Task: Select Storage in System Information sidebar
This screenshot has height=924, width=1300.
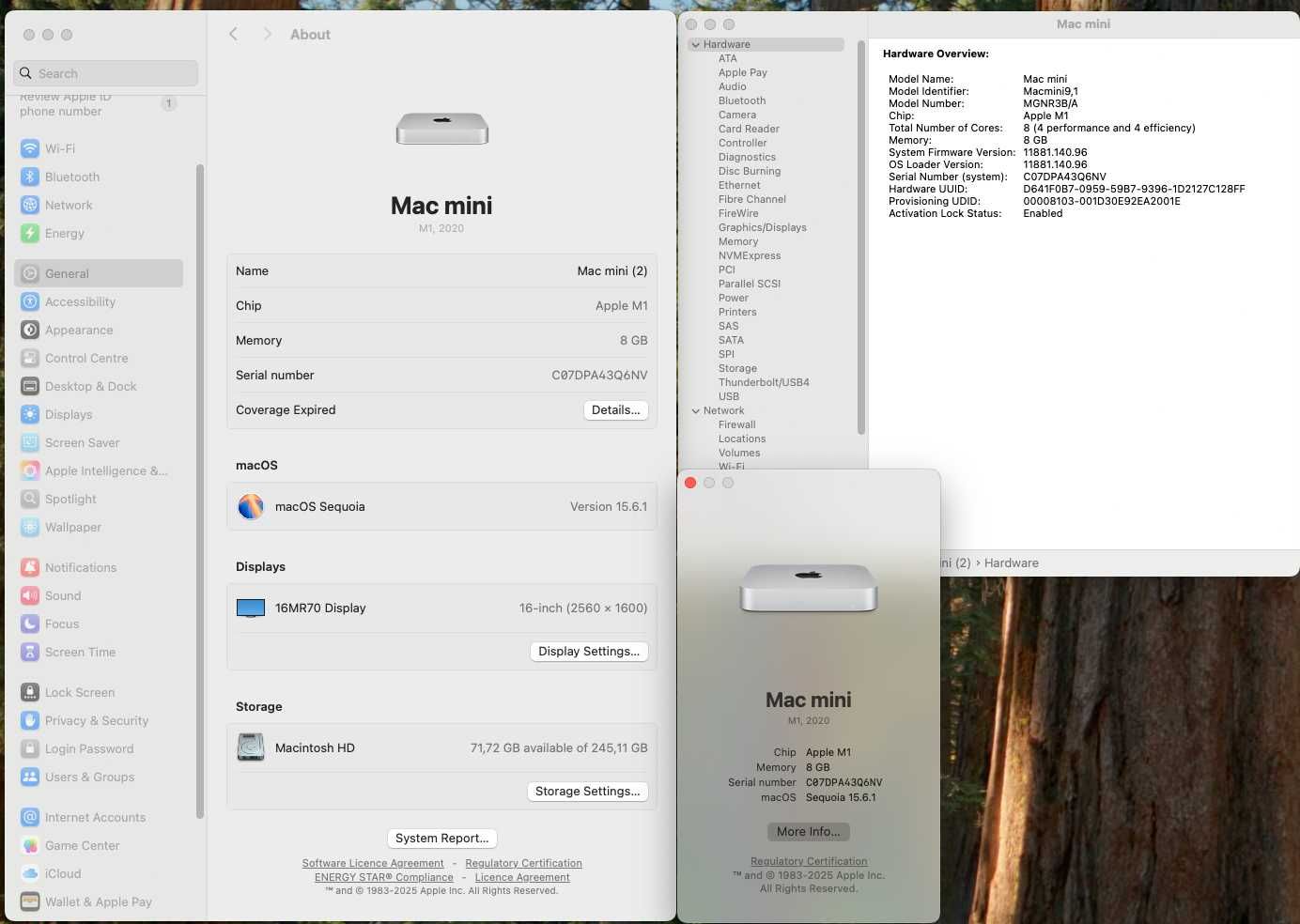Action: pos(737,368)
